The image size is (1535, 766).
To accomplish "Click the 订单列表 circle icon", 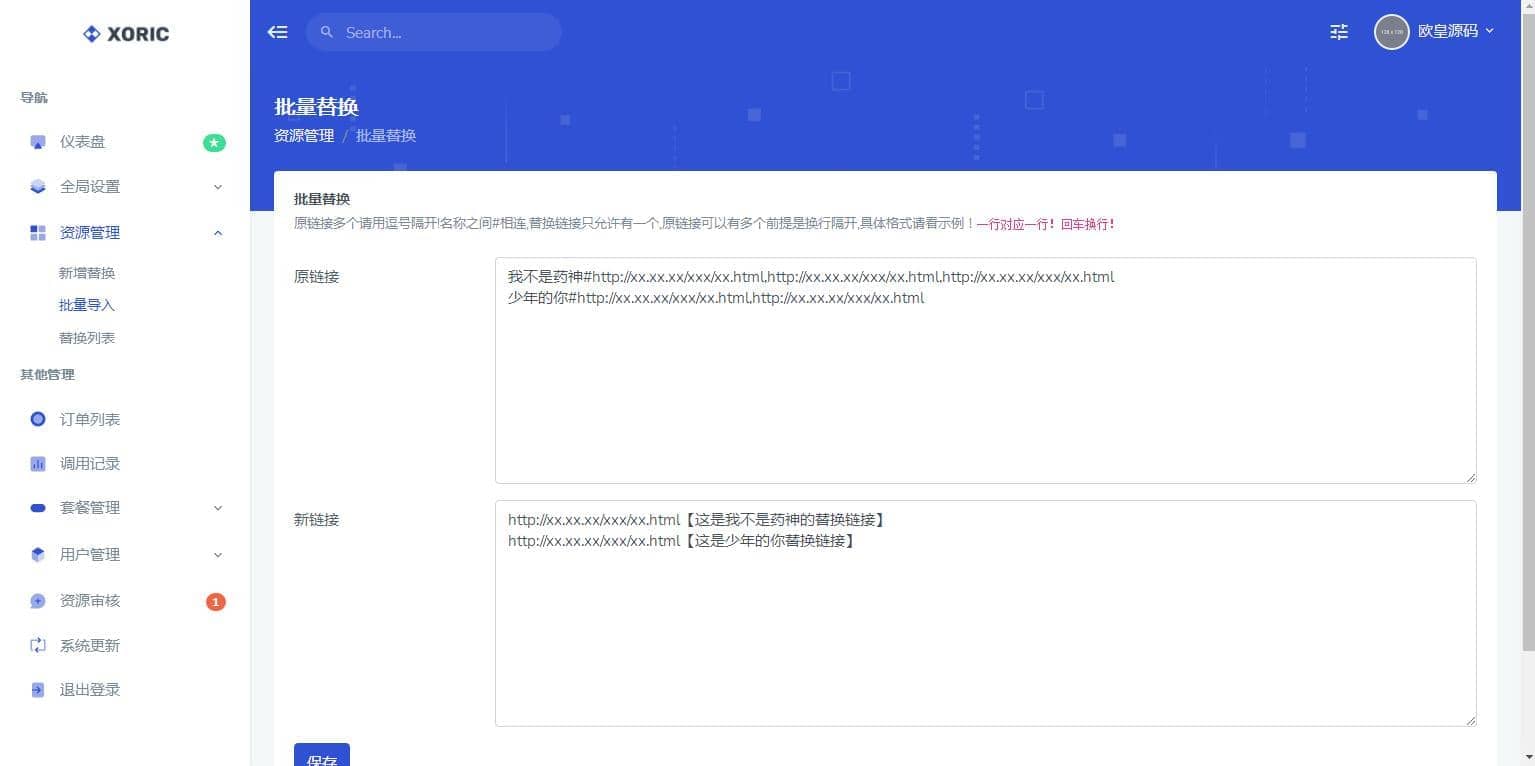I will coord(38,419).
